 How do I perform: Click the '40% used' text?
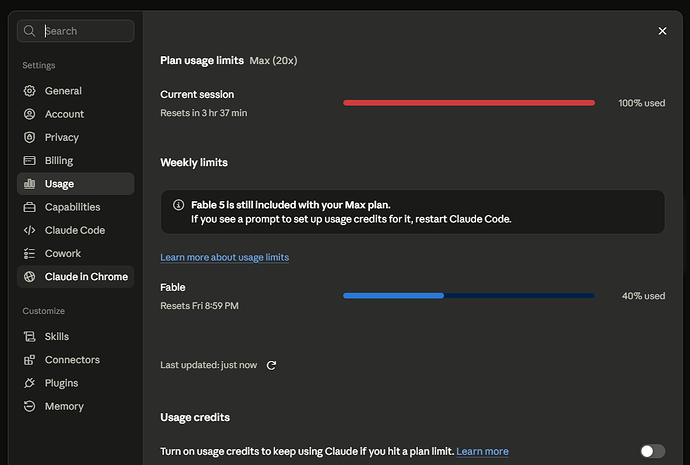[x=643, y=296]
